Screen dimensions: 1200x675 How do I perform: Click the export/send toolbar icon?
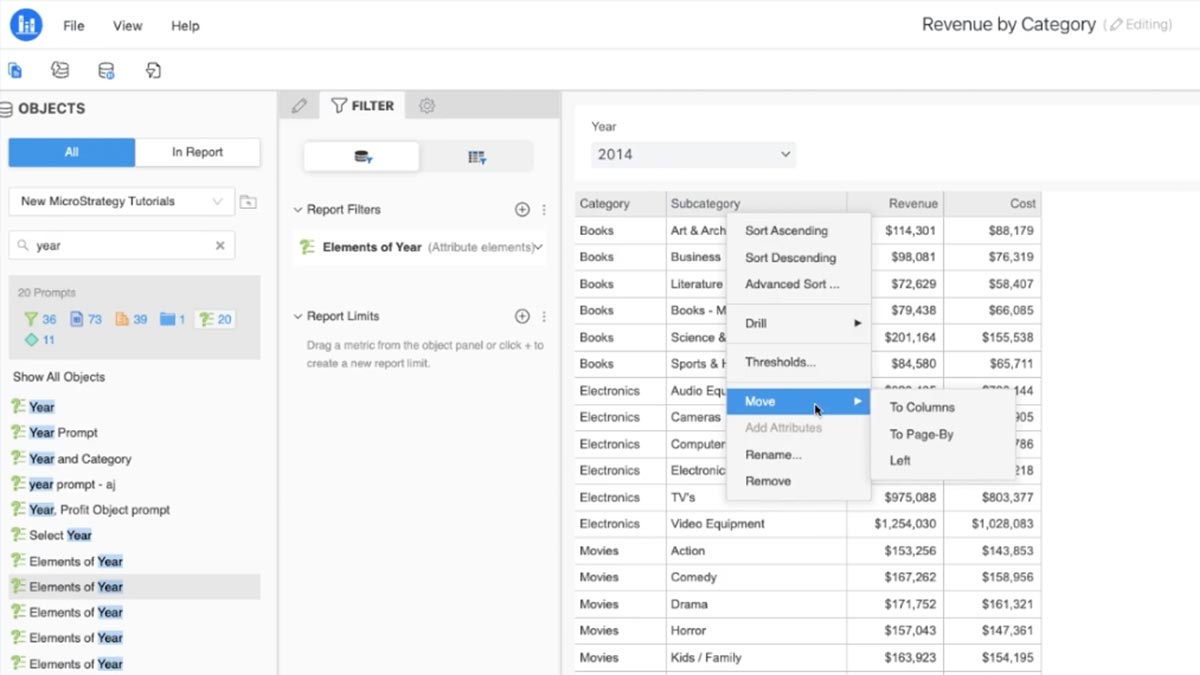point(152,70)
